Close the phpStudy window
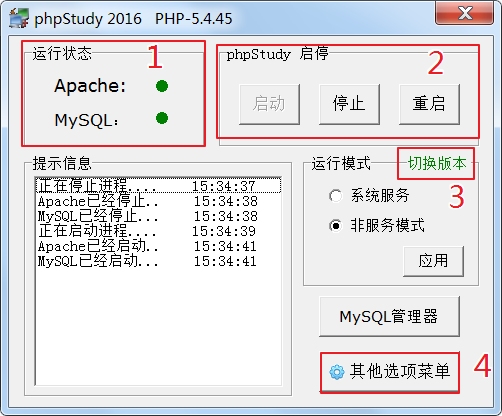Screen dimensions: 502x416 (x=465, y=13)
